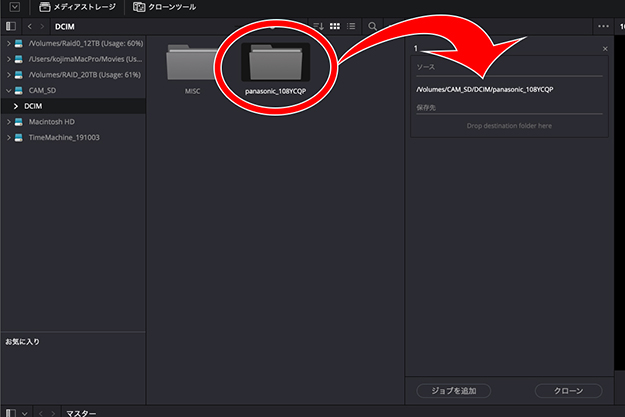Toggle the クローンツール panel tab
The width and height of the screenshot is (625, 417).
165,7
